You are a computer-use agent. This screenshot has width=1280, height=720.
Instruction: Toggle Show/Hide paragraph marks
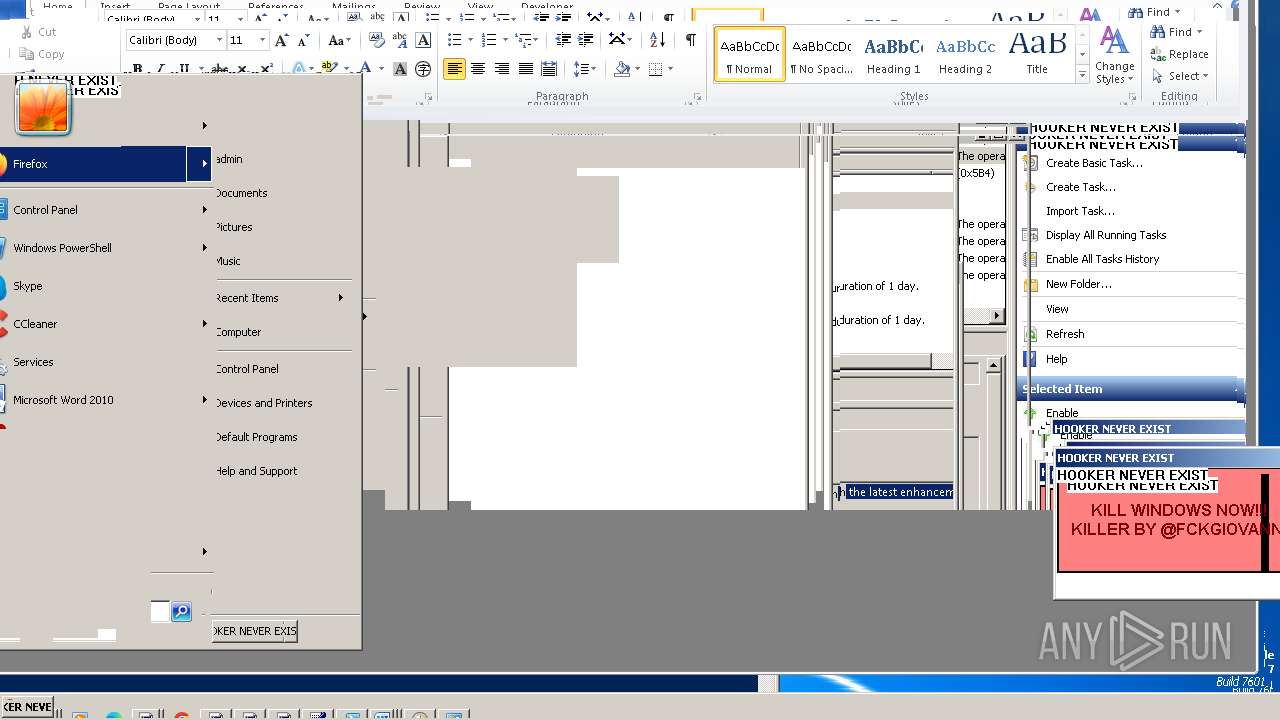690,40
